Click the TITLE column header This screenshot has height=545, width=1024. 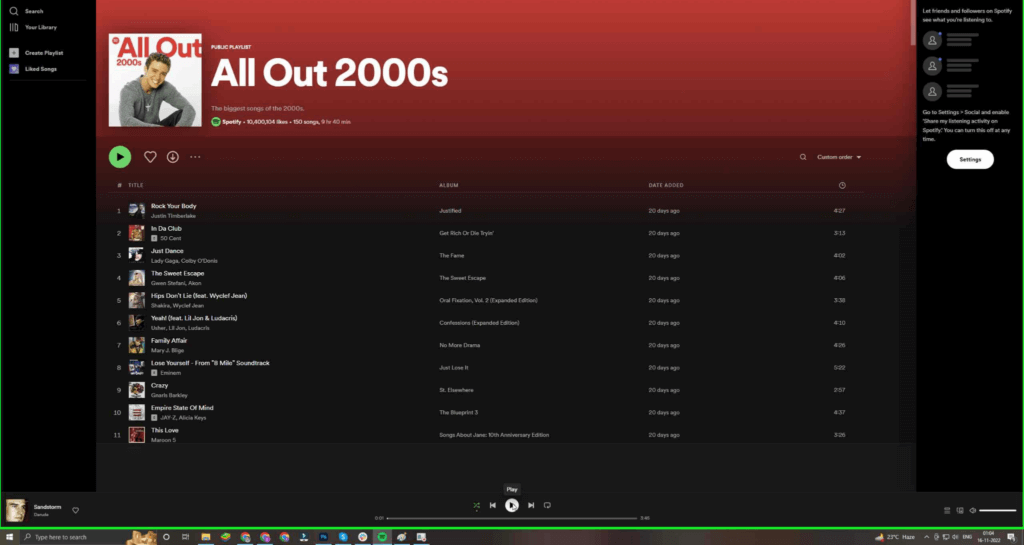136,185
